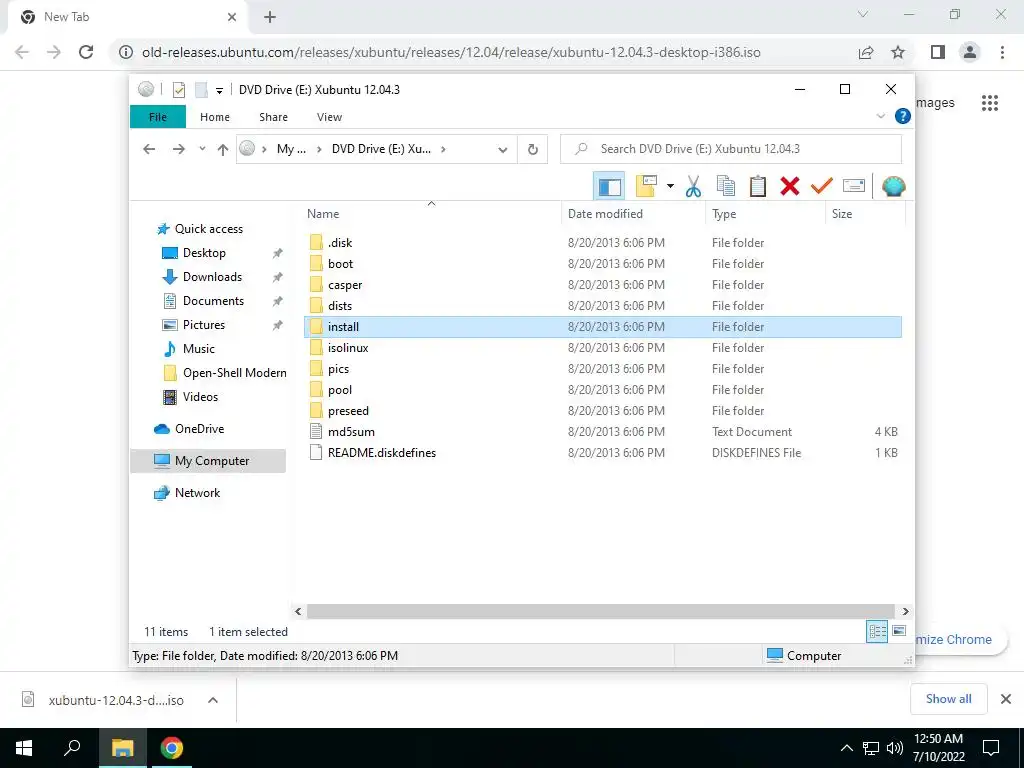Click the Search DVD Drive field
1024x768 pixels.
point(731,149)
